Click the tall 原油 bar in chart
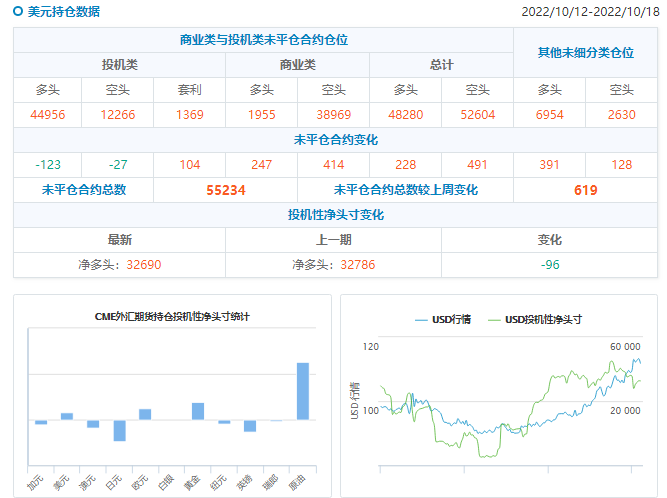 (302, 391)
